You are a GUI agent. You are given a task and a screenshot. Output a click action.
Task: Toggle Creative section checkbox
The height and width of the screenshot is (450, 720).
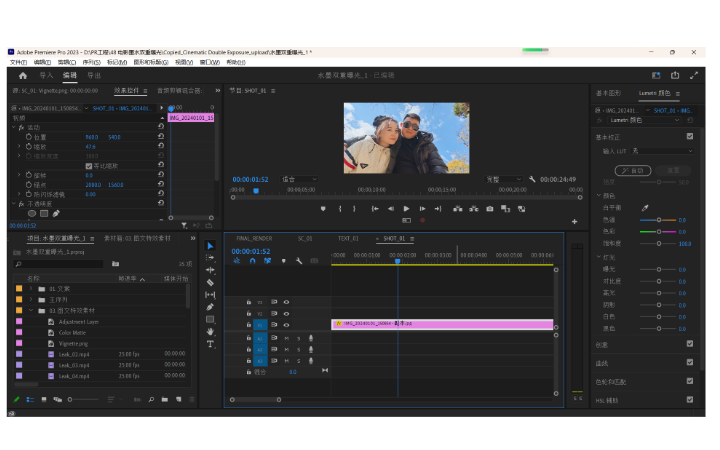click(690, 343)
